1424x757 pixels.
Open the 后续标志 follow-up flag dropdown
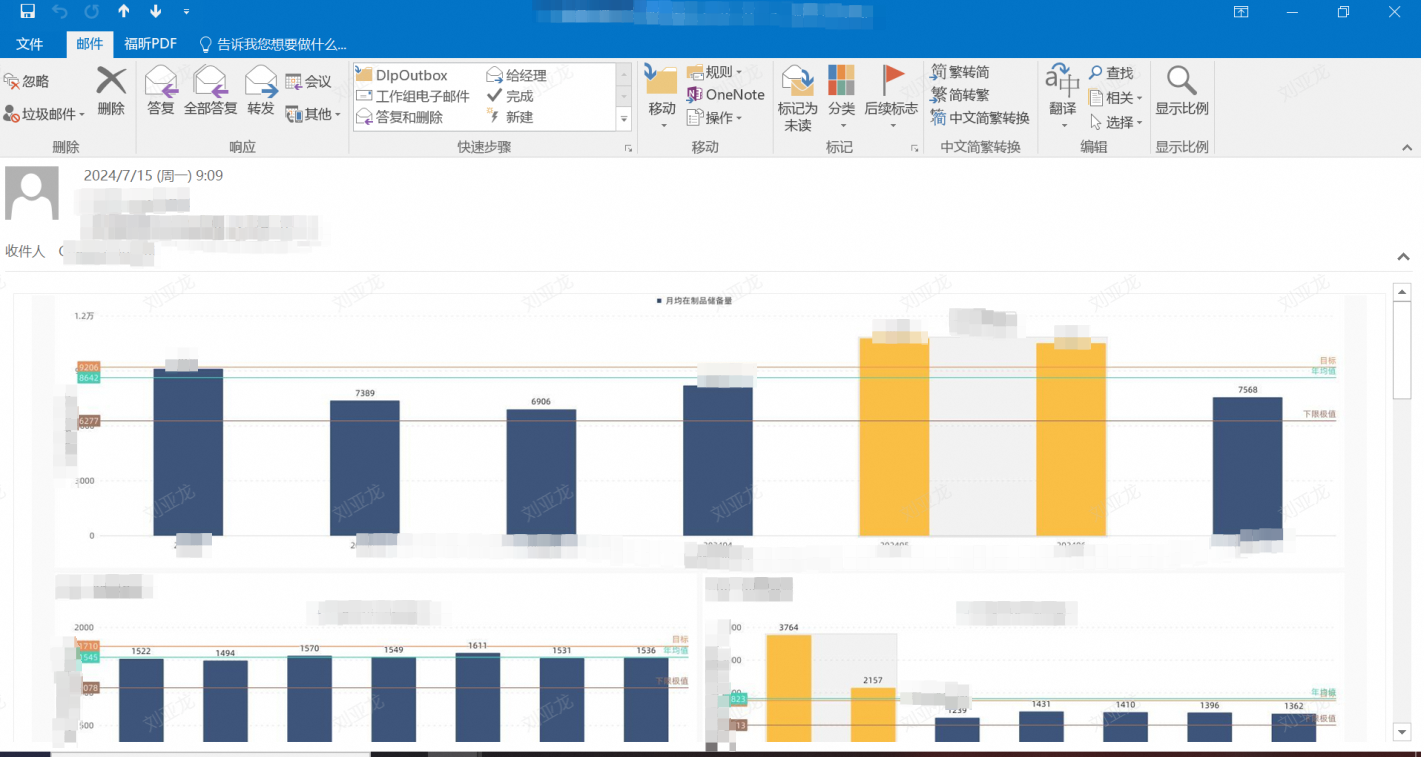click(891, 97)
